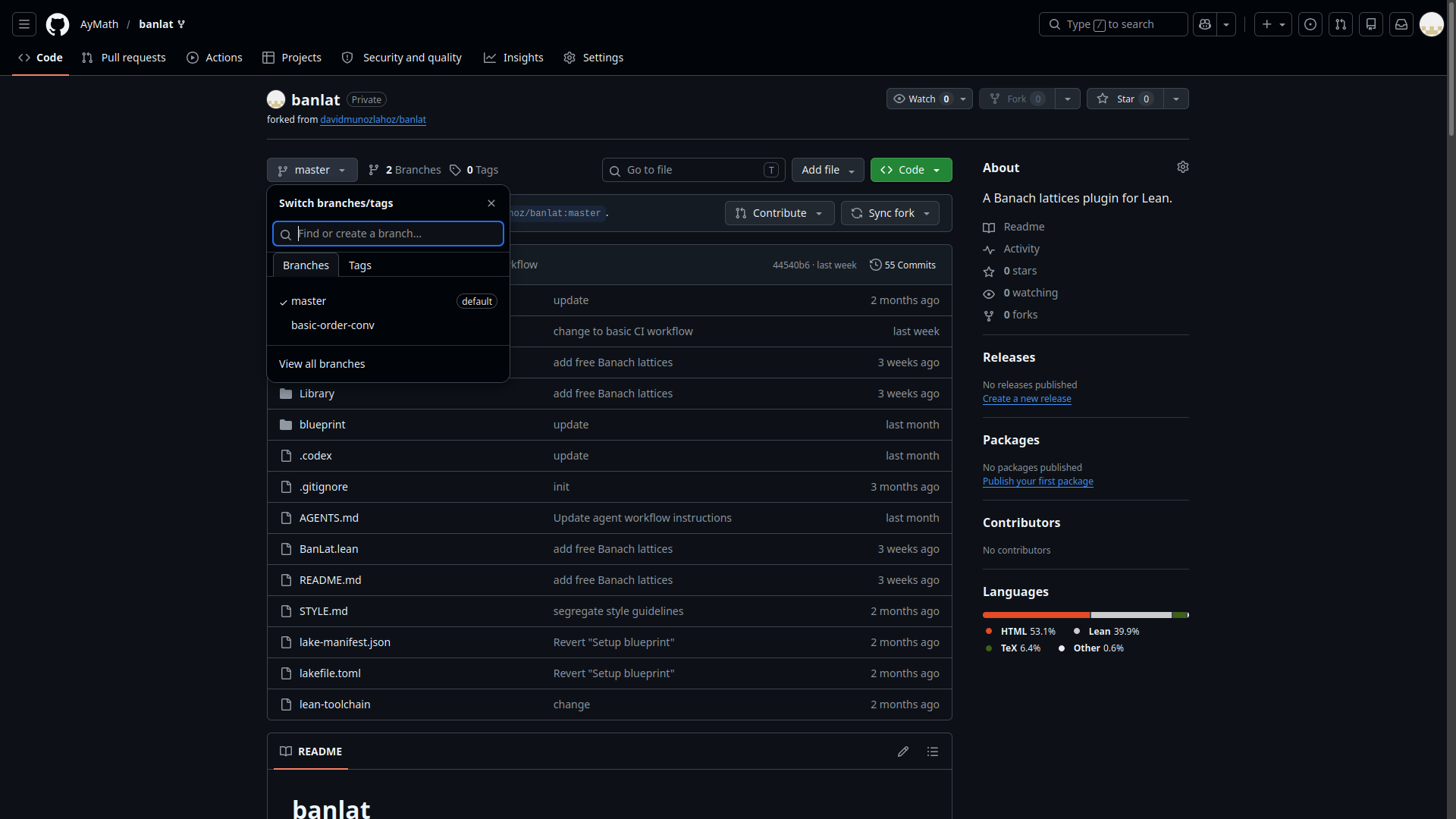This screenshot has width=1456, height=819.
Task: Select the master branch in list
Action: tap(388, 301)
